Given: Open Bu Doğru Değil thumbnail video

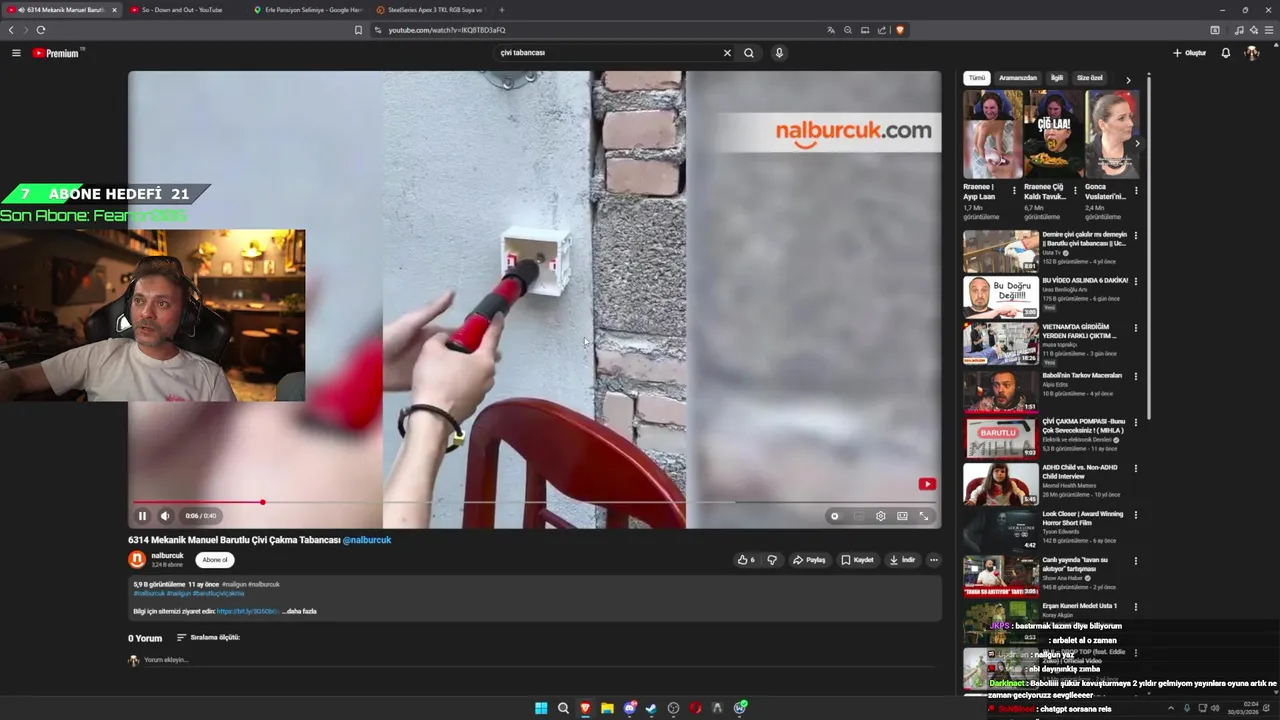Looking at the screenshot, I should coord(1000,297).
